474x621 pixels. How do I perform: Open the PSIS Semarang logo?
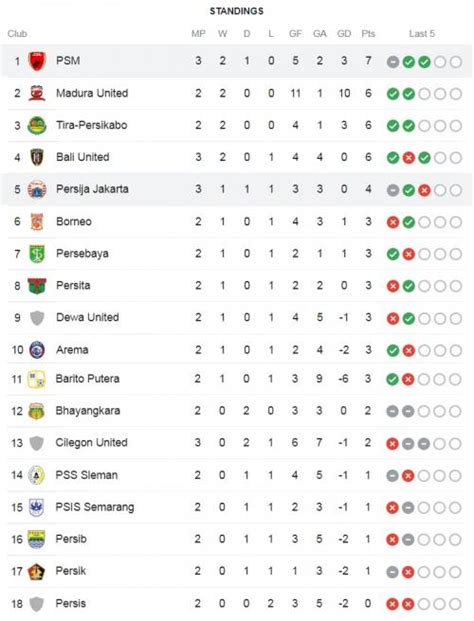pyautogui.click(x=37, y=507)
